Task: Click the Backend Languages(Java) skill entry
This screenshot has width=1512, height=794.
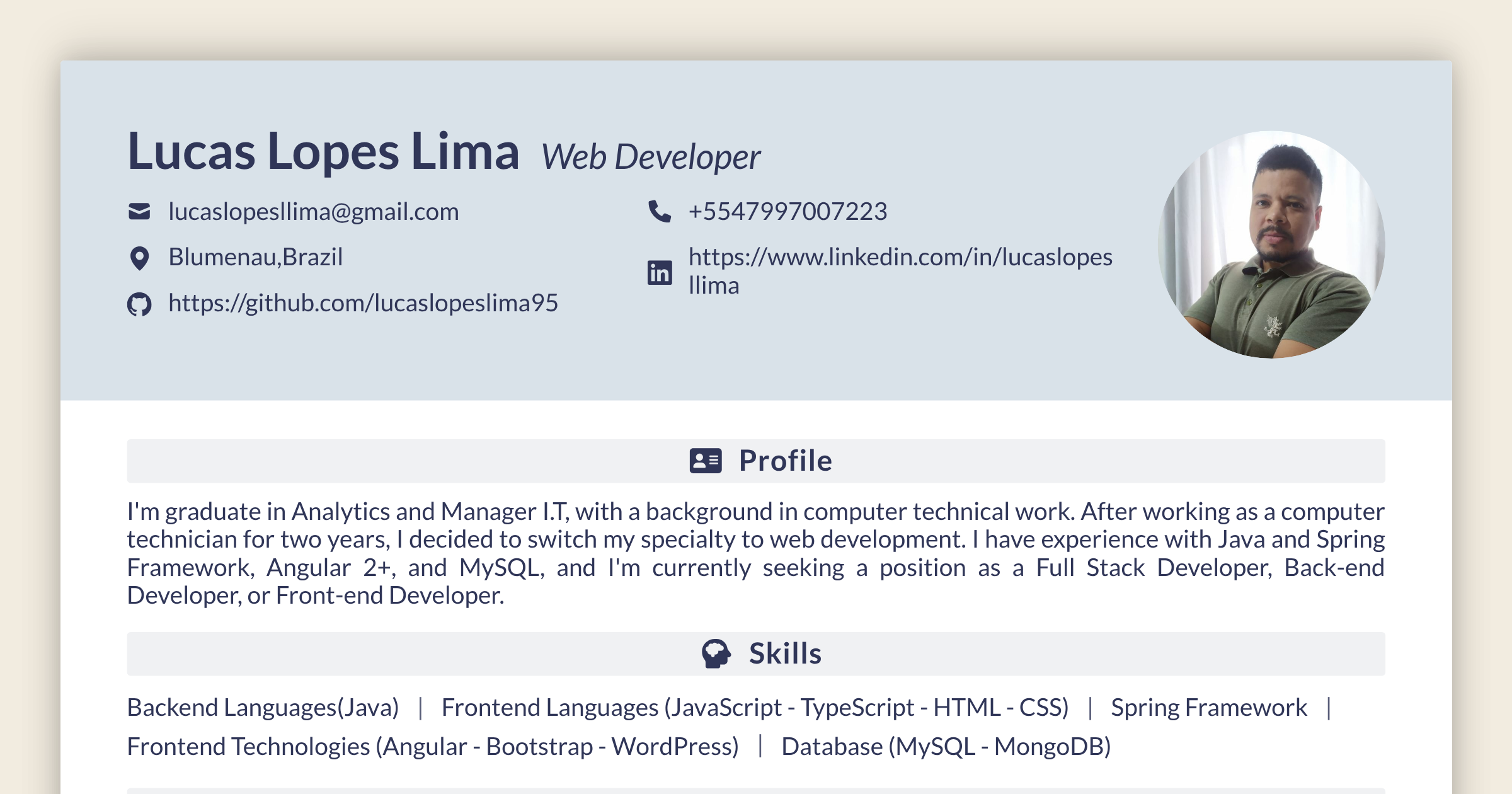Action: click(x=263, y=707)
